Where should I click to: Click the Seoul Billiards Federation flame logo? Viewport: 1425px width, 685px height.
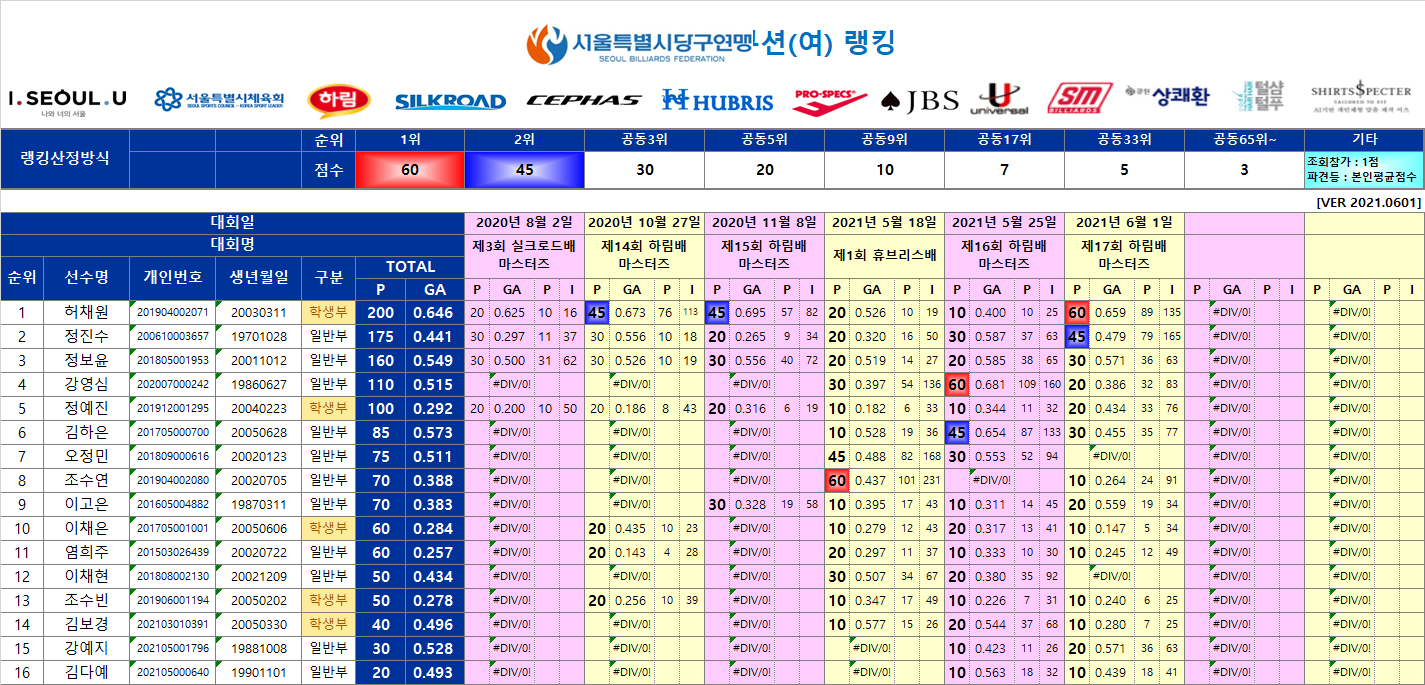click(546, 44)
